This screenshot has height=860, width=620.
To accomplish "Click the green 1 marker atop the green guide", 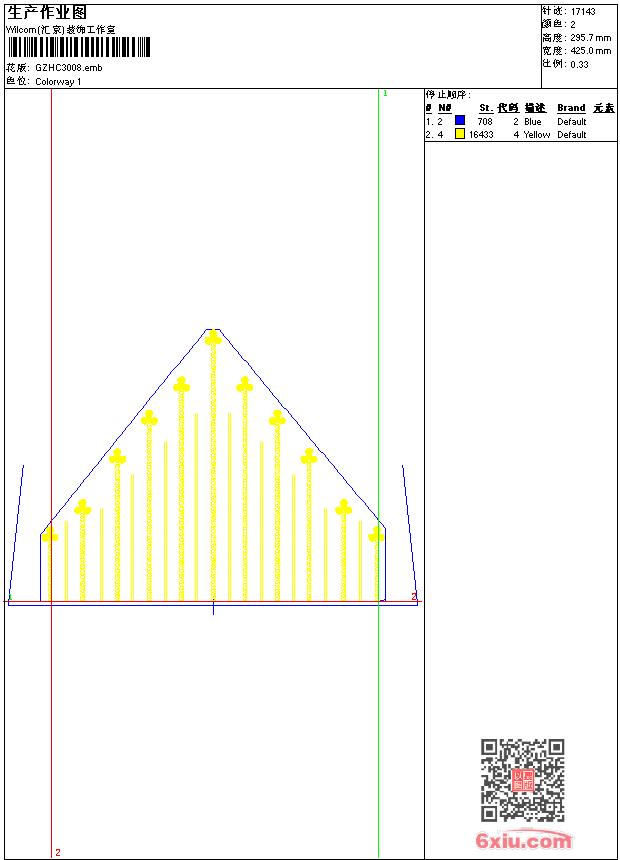I will (385, 94).
